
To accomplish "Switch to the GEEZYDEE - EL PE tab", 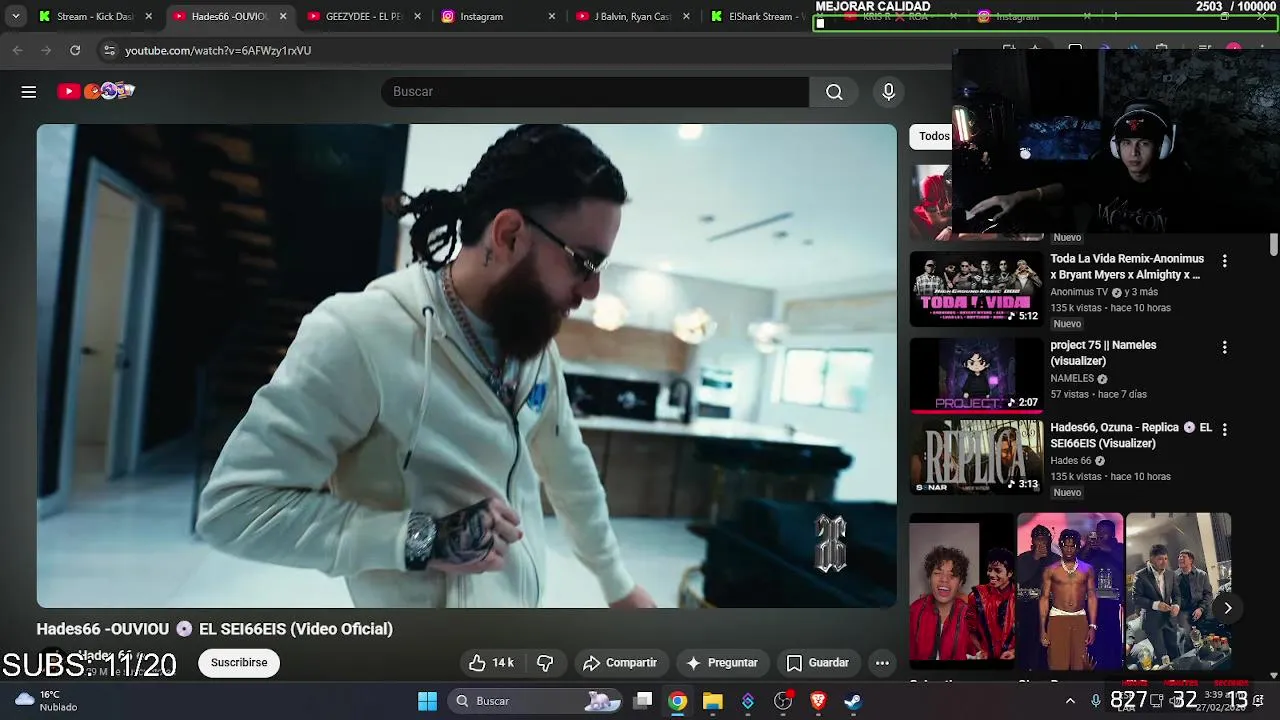I will click(363, 17).
